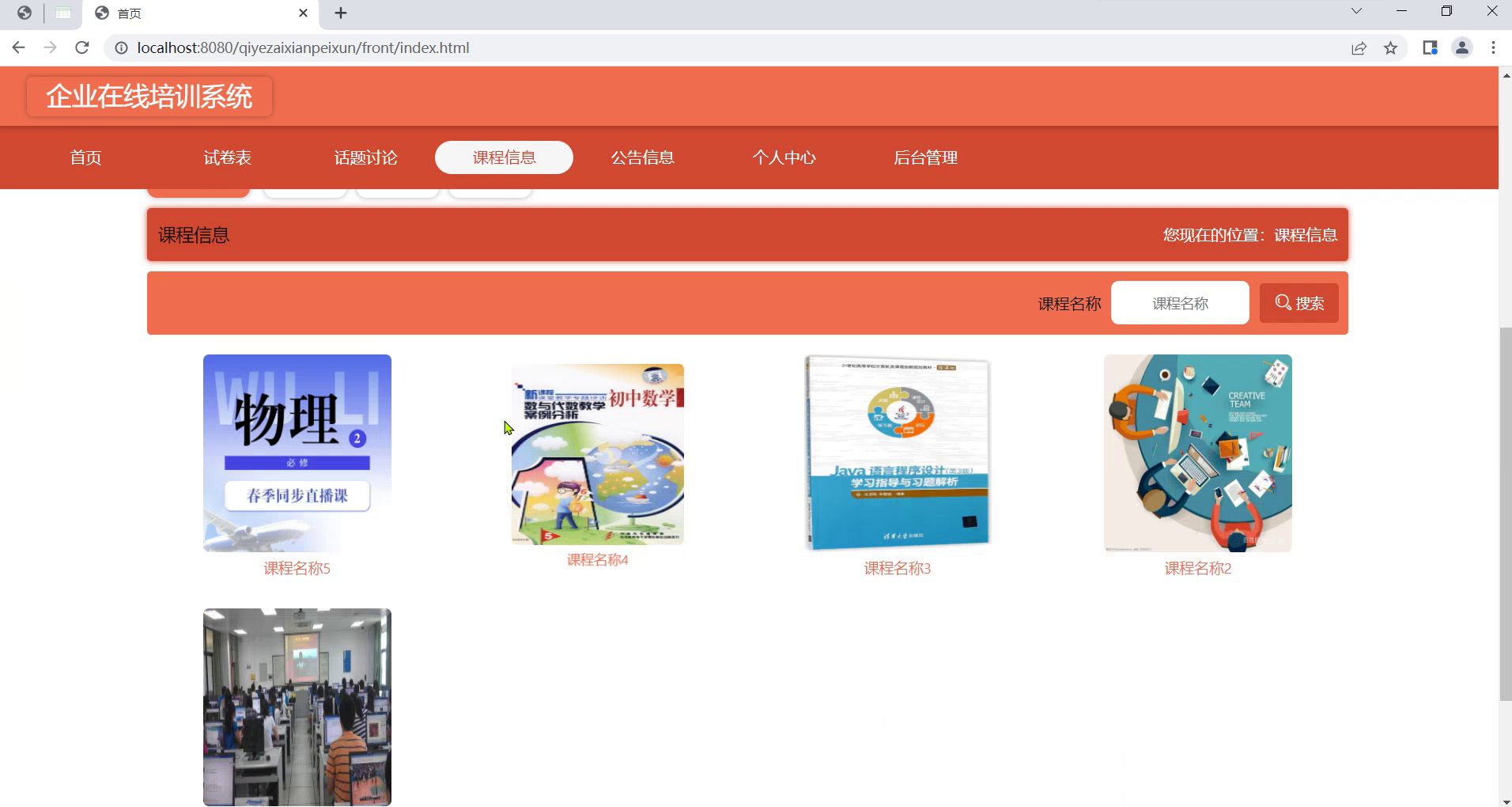
Task: Click the address bar URL
Action: pos(303,48)
